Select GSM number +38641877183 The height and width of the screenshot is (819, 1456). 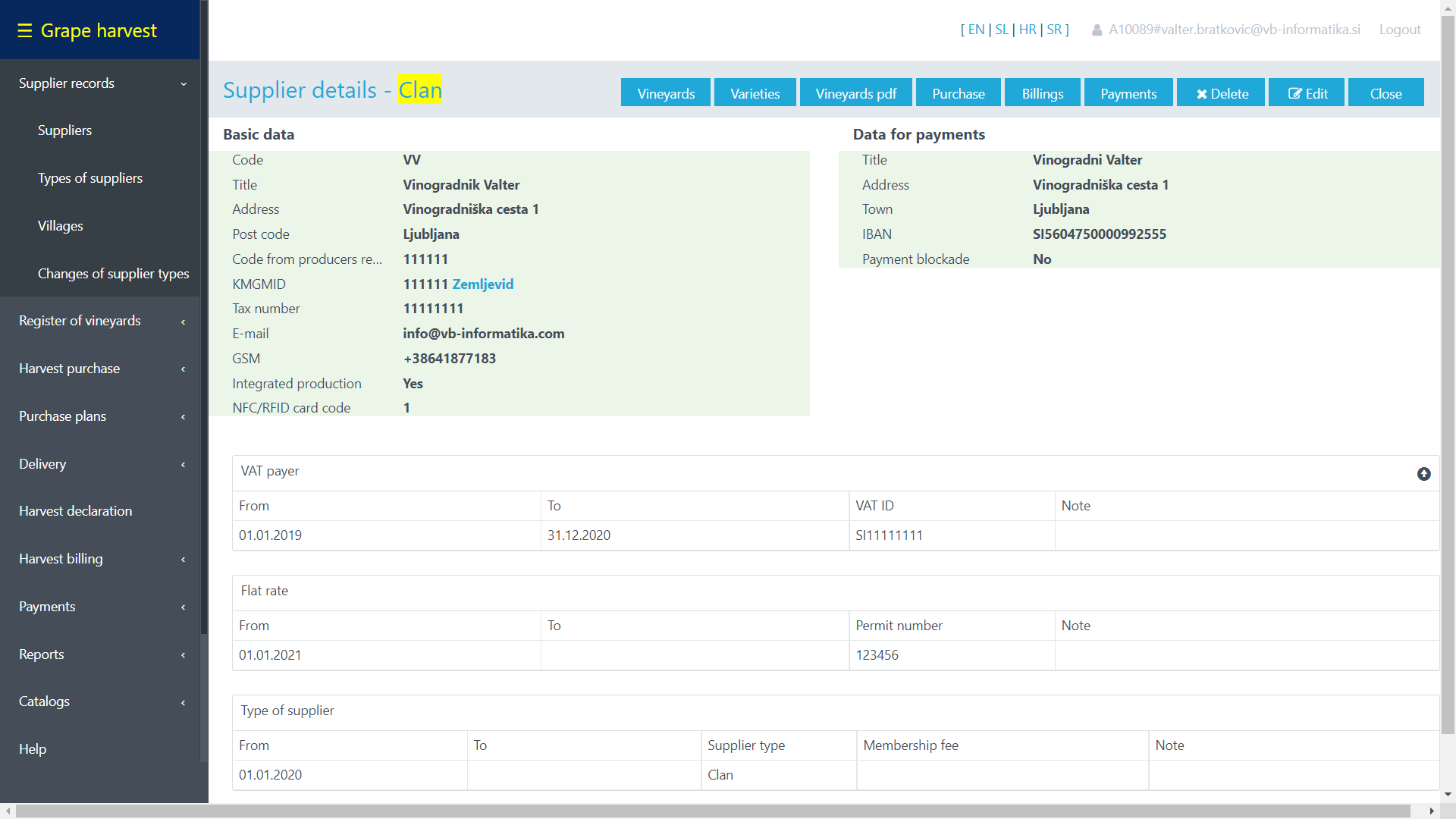coord(449,359)
